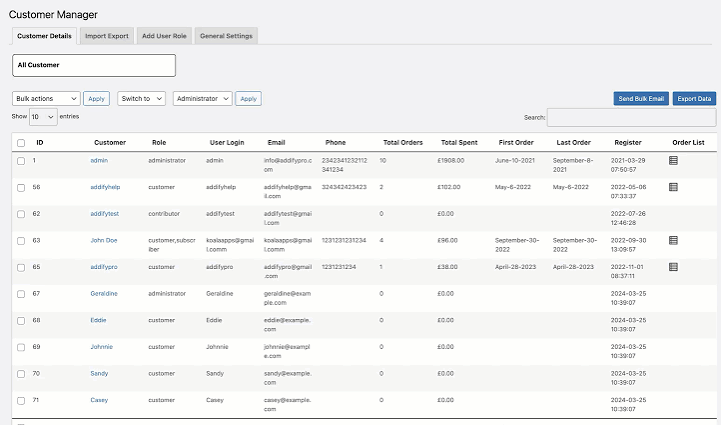Sort by Last Order column header
Screen dimensions: 721x425
pos(573,143)
